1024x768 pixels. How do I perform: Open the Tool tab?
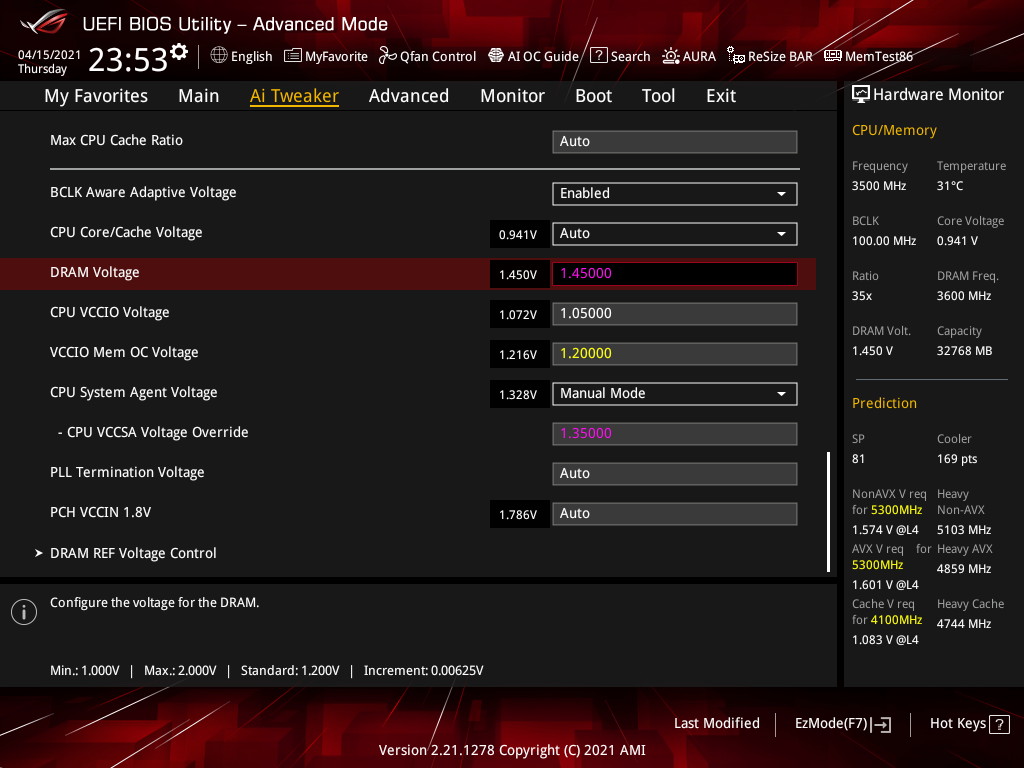[658, 96]
